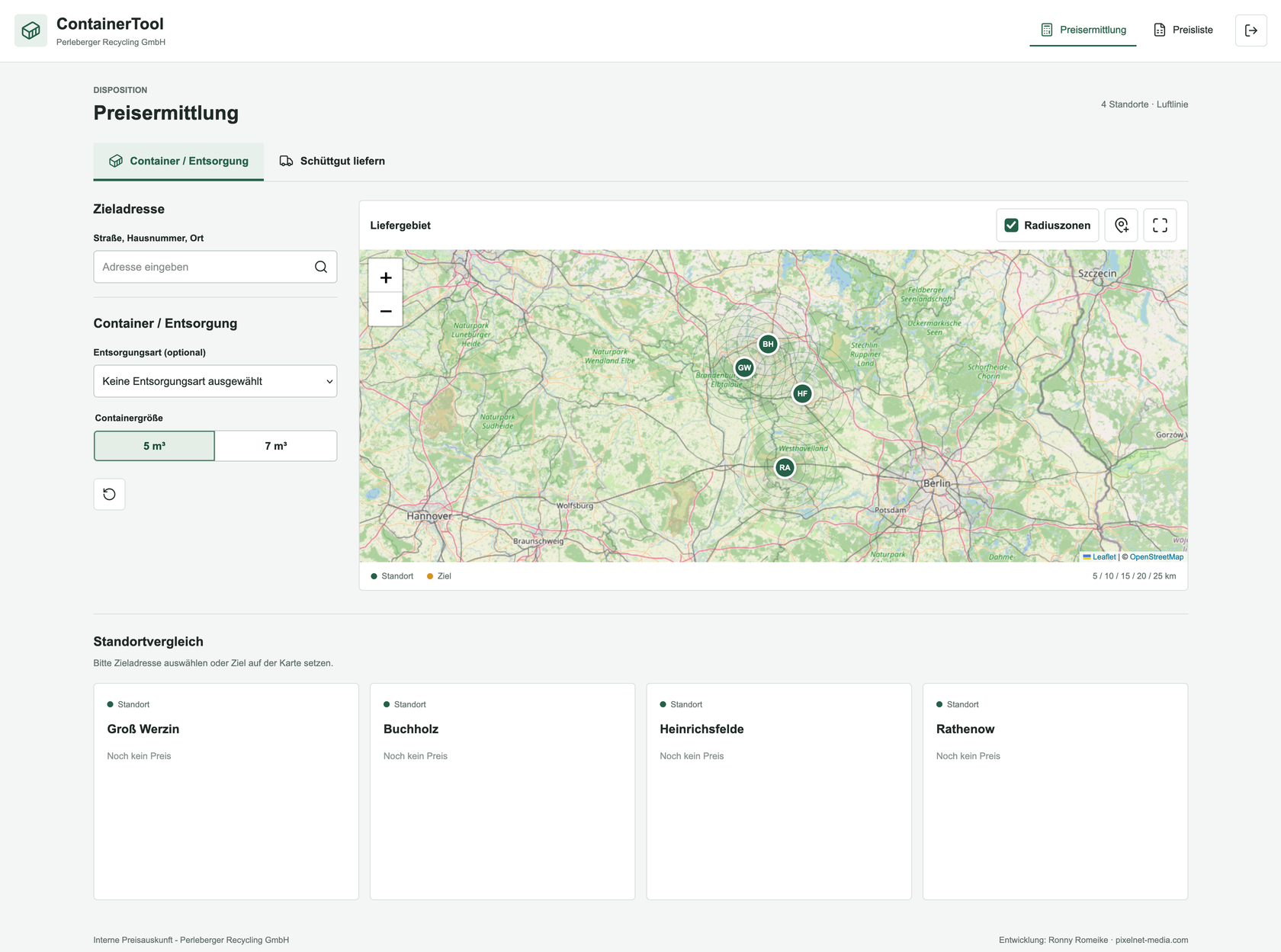Switch to Schüttgut liefern tab

(332, 161)
